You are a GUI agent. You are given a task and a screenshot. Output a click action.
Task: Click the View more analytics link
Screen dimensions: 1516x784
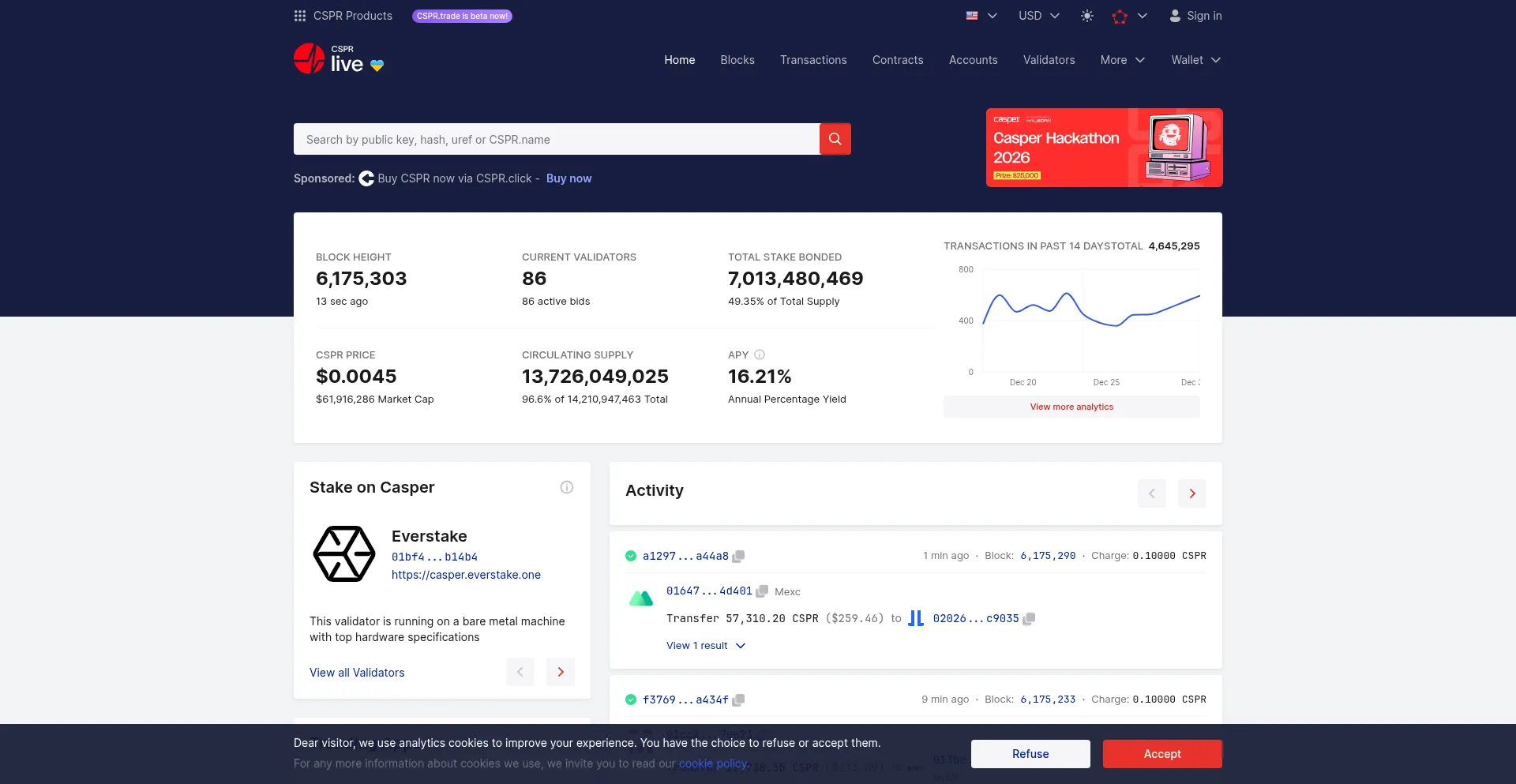(1071, 407)
